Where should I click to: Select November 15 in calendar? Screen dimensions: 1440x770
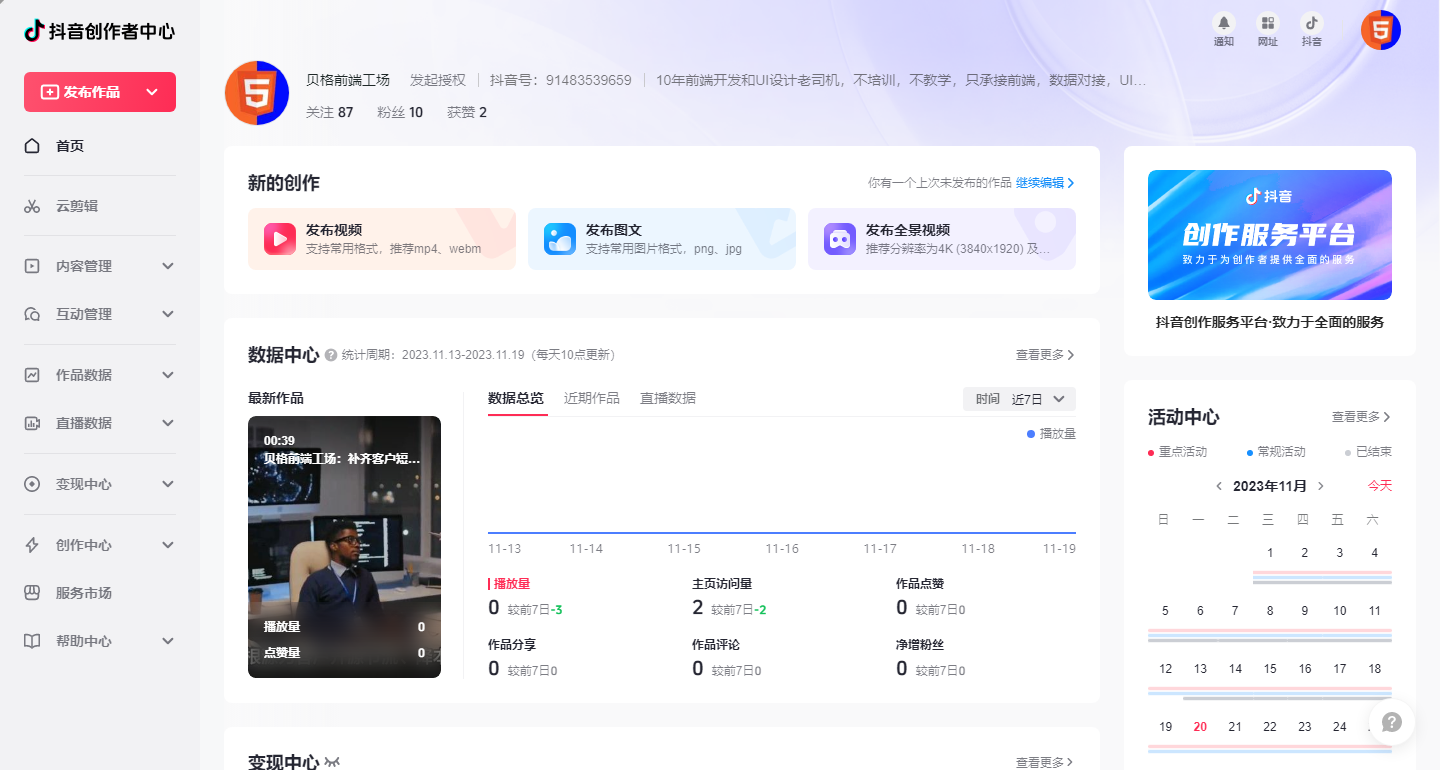tap(1270, 669)
